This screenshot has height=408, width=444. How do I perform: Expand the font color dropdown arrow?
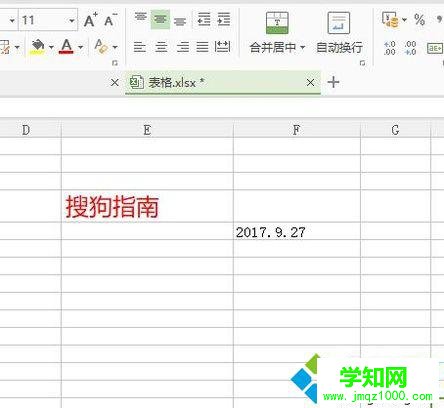(80, 47)
